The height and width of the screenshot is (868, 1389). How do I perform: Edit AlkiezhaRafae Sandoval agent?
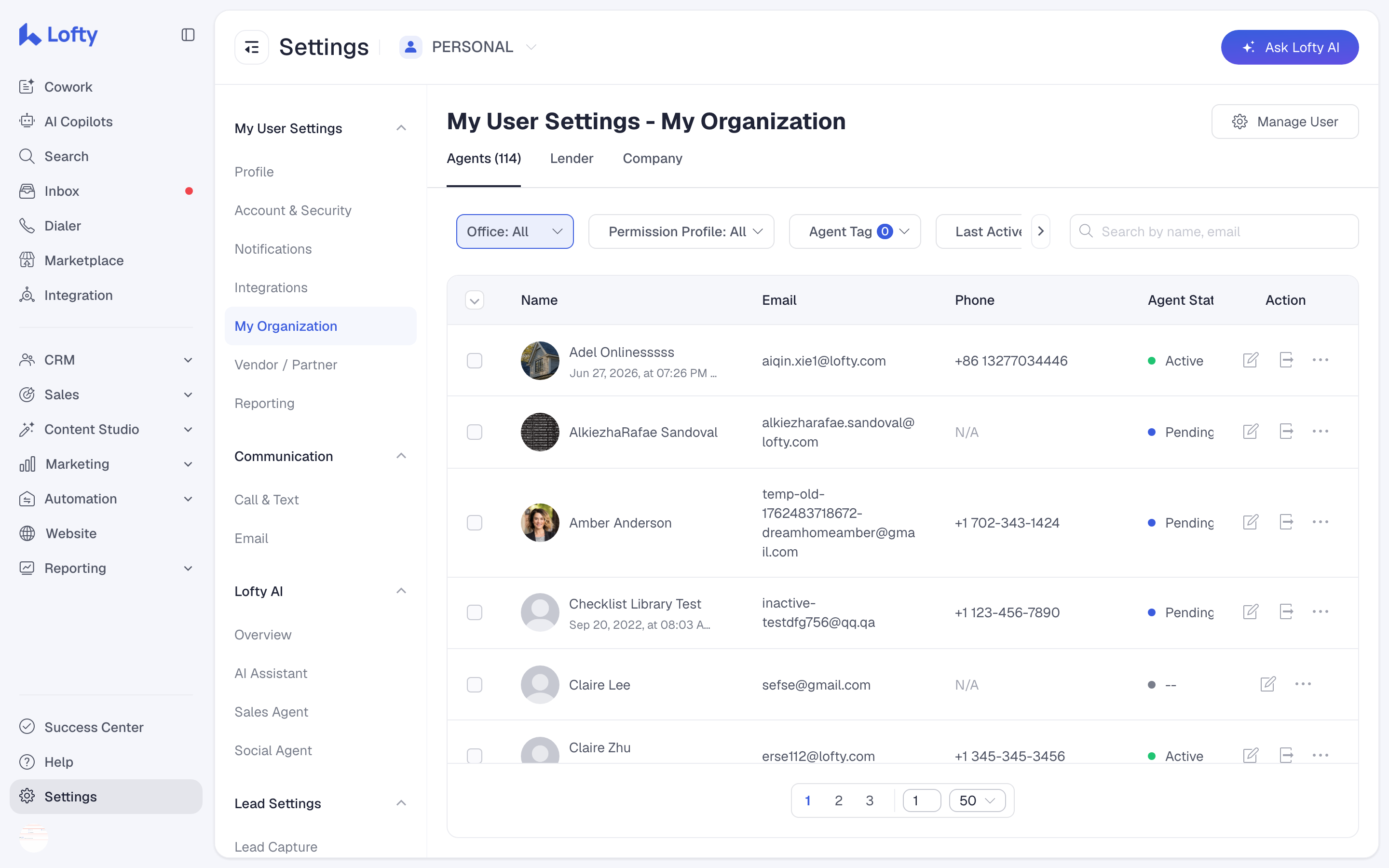tap(1251, 431)
